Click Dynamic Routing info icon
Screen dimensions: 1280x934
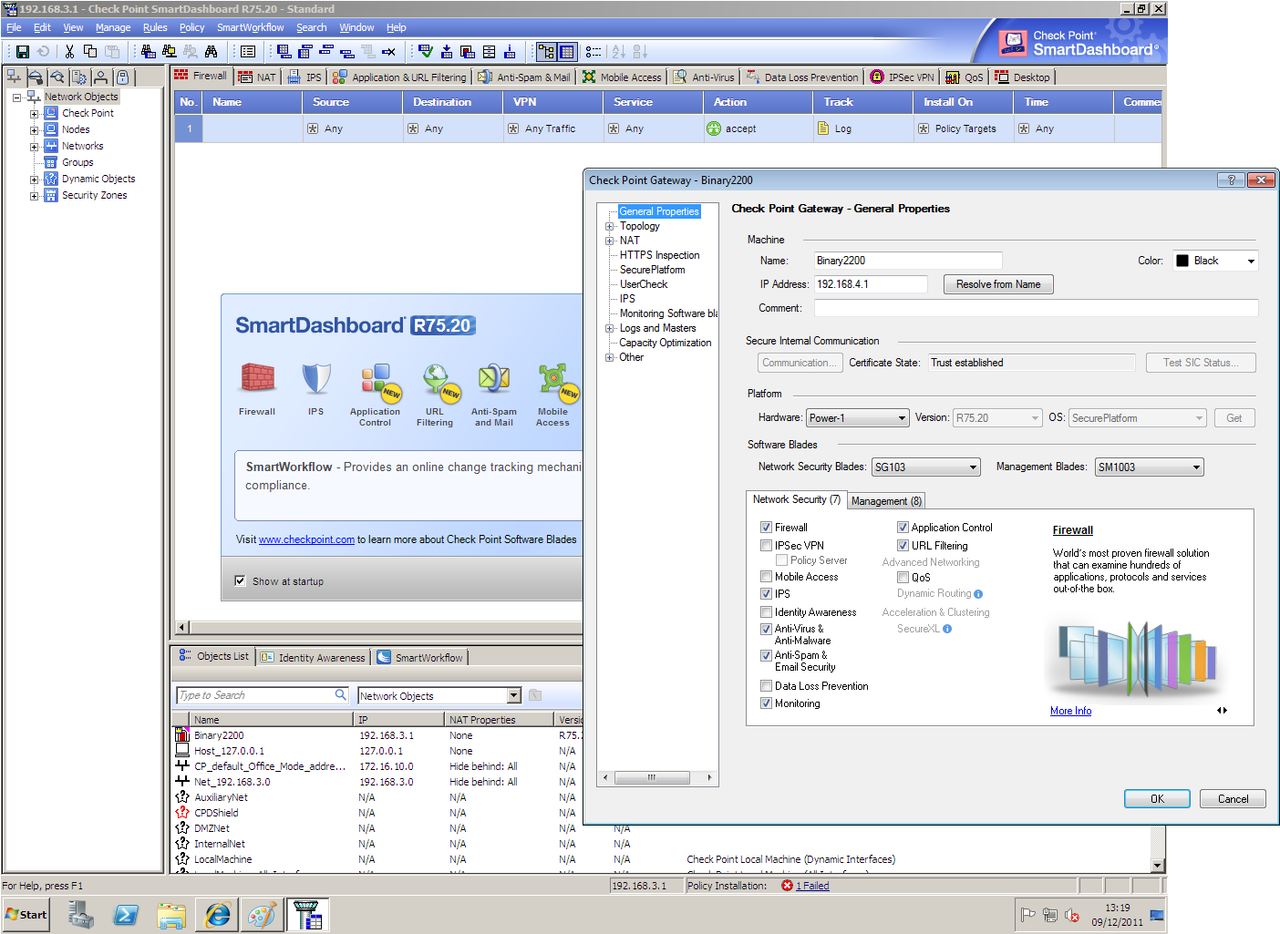coord(978,594)
